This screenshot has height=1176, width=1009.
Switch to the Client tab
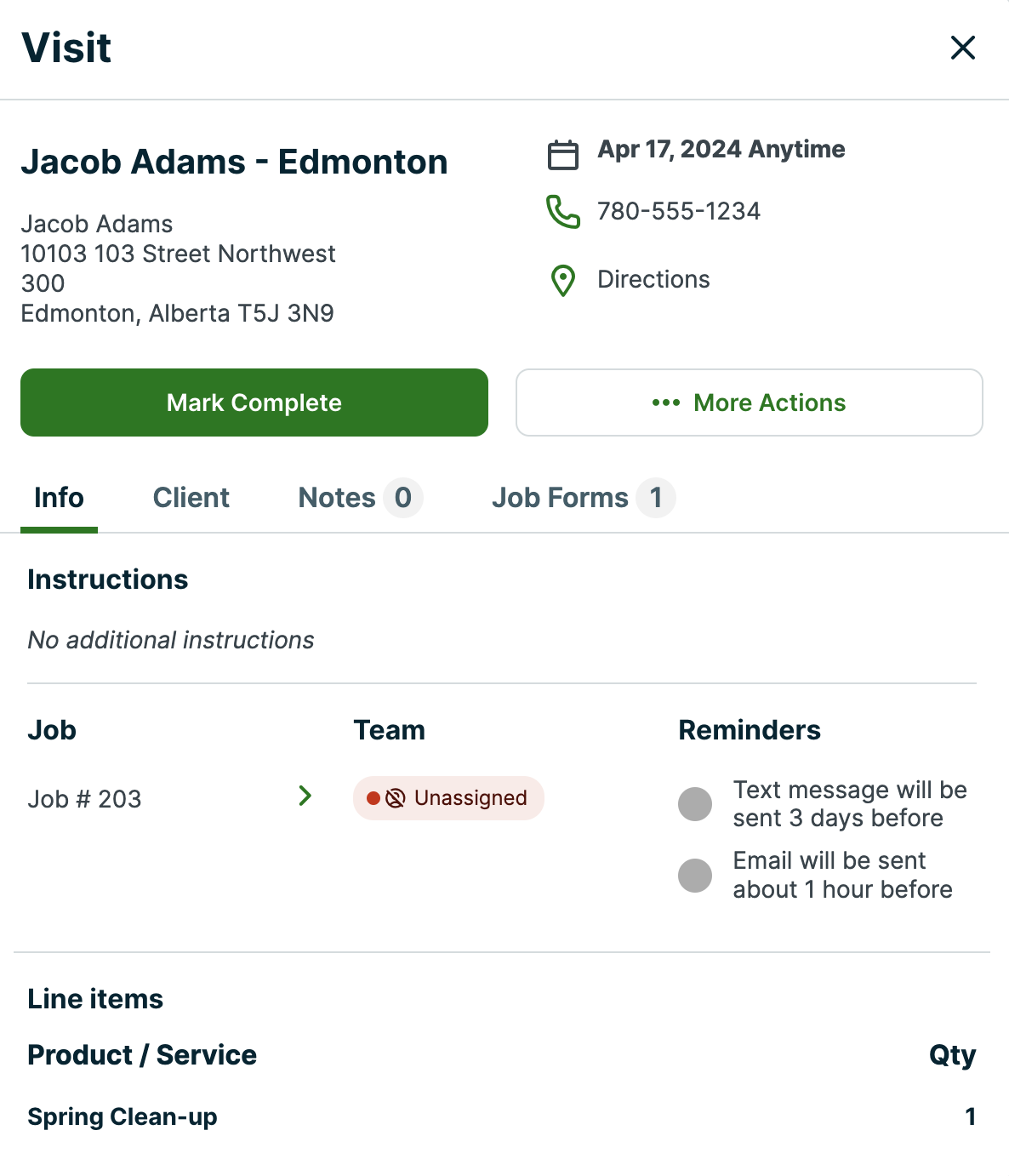191,498
